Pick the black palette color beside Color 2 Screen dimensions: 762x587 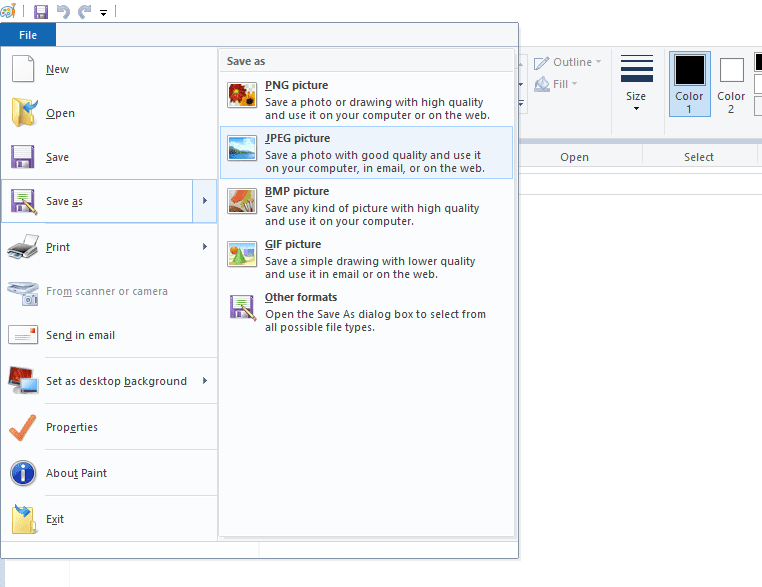tap(758, 62)
